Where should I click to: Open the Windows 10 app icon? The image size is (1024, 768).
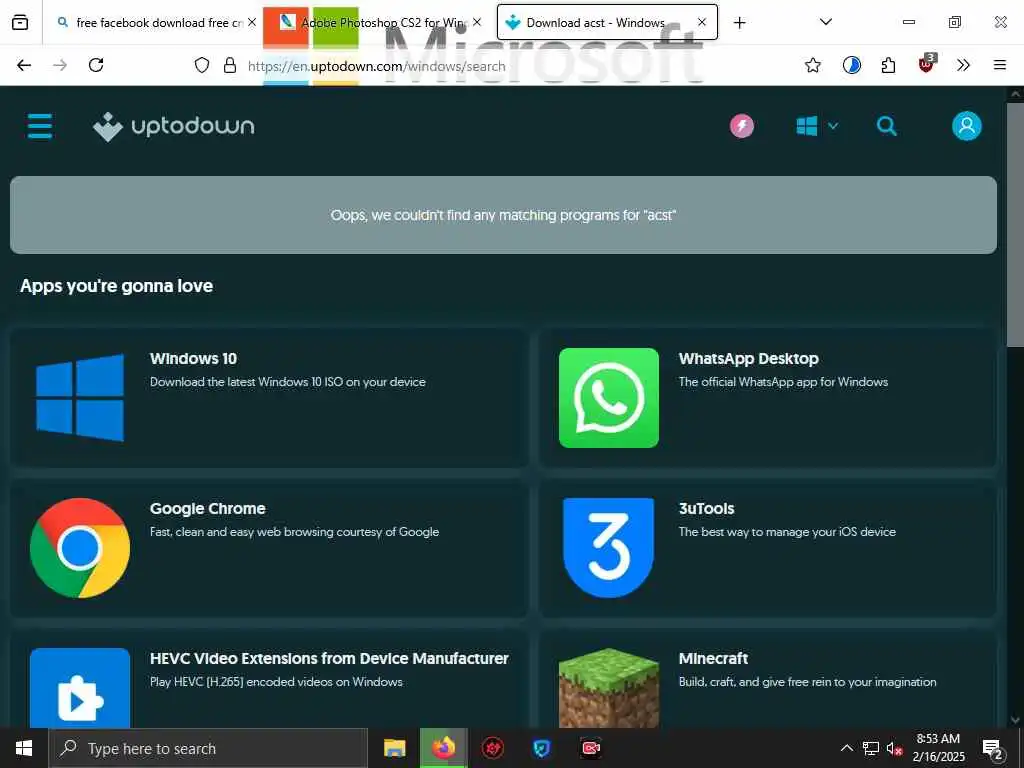pyautogui.click(x=80, y=398)
